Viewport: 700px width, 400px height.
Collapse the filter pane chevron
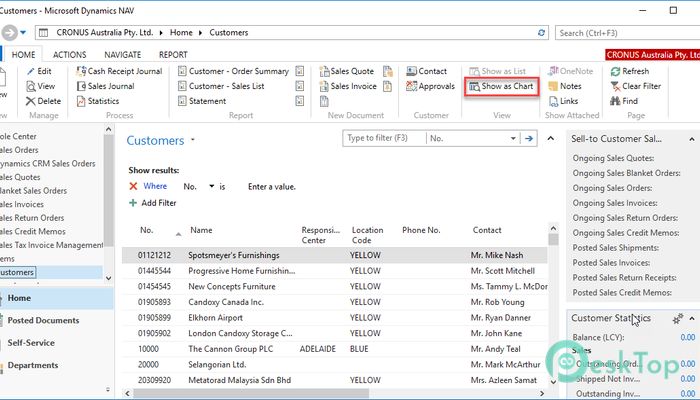[x=551, y=138]
